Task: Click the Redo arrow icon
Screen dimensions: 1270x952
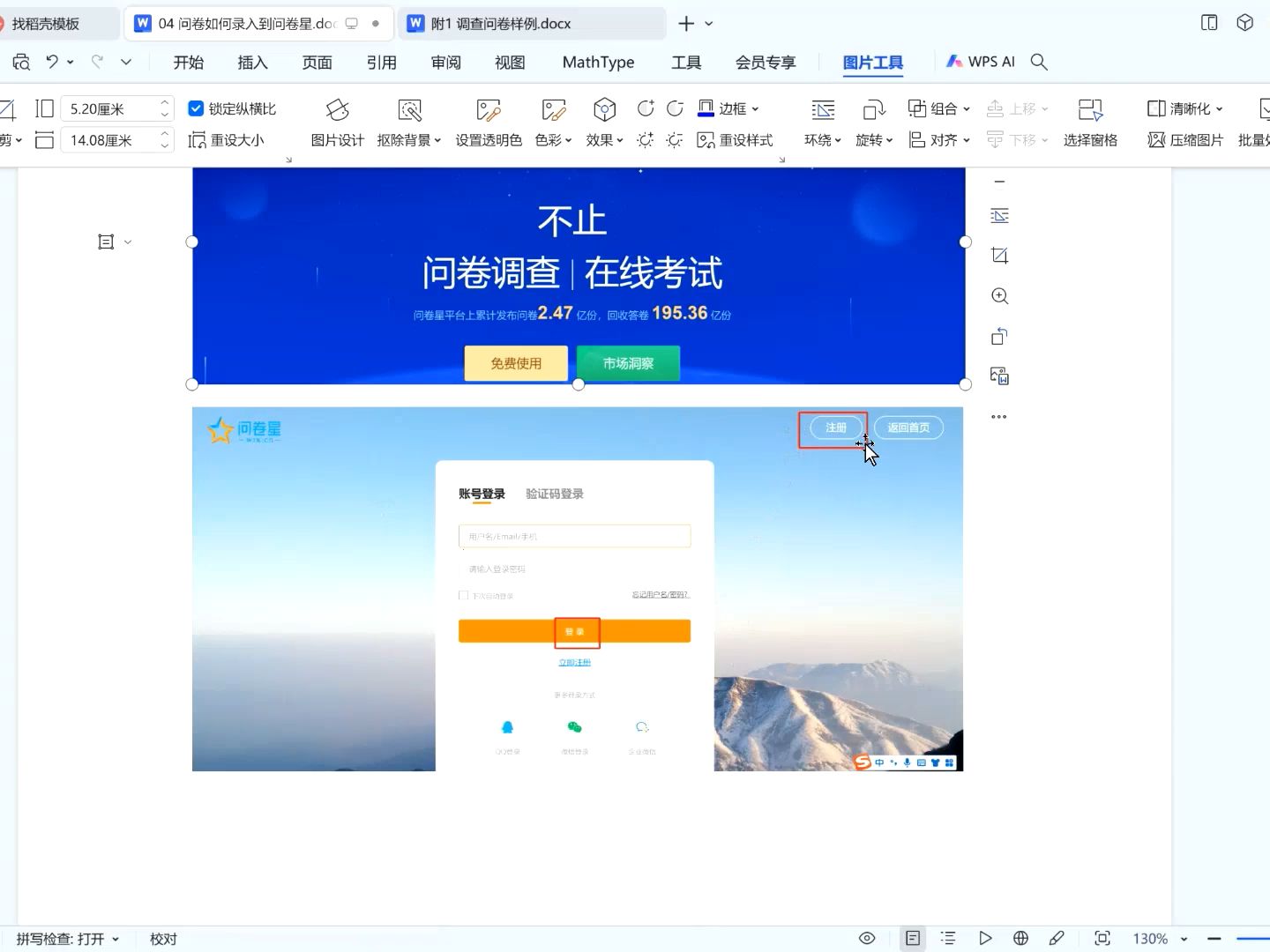Action: [x=97, y=62]
